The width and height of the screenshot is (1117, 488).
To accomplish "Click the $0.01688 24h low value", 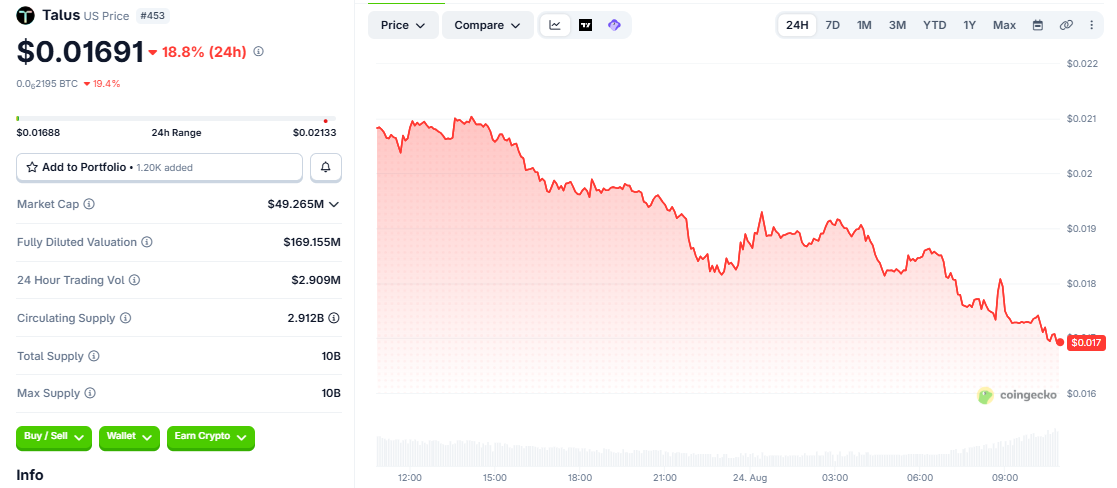I will (x=38, y=133).
